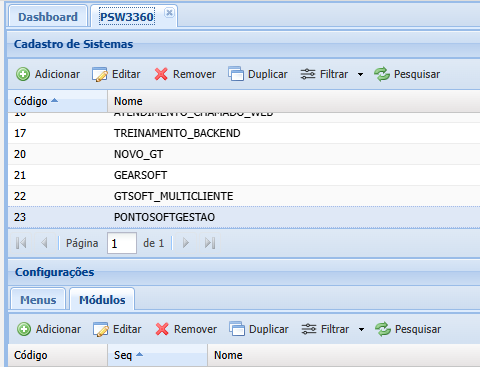Go to last page of systems grid

coord(210,243)
